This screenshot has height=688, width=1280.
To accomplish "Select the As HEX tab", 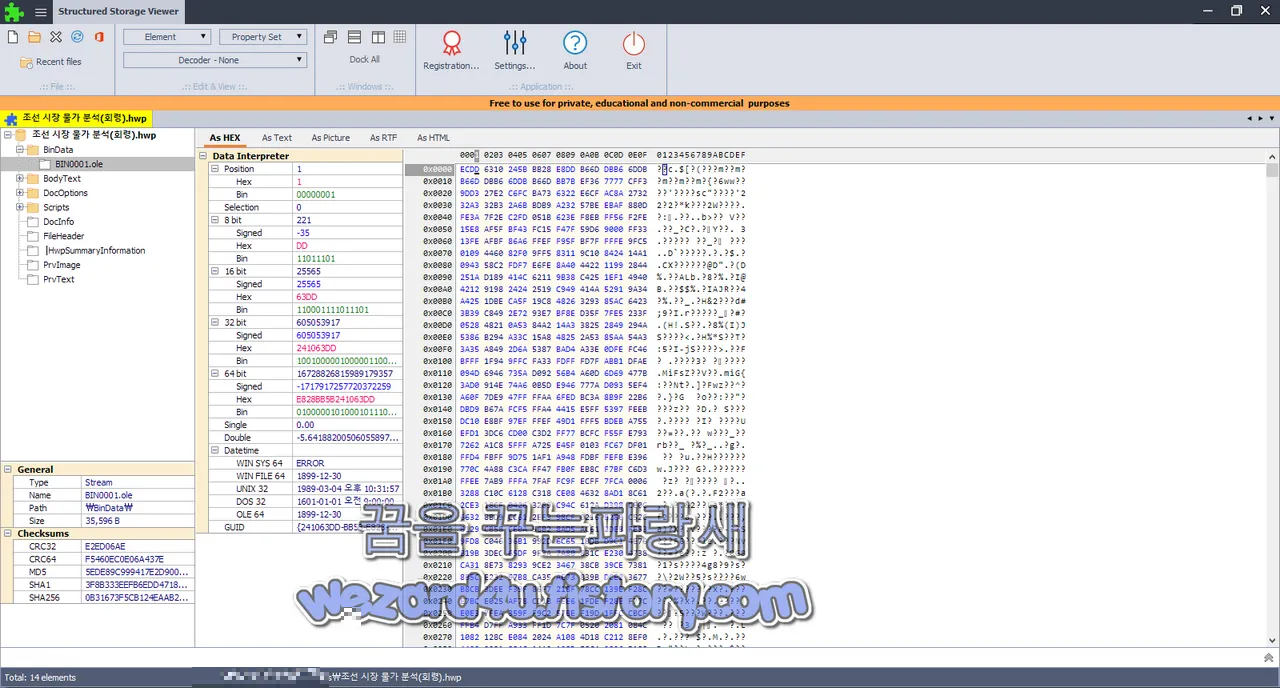I will pos(225,138).
